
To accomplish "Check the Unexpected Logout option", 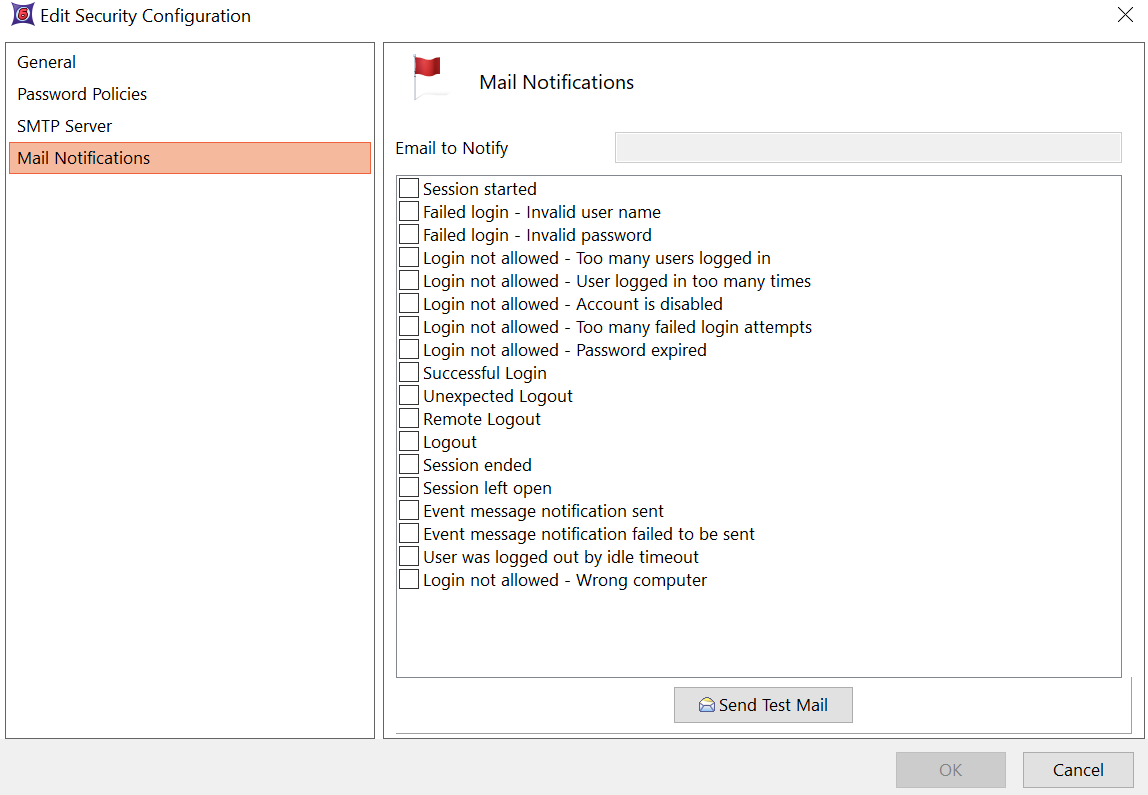I will pyautogui.click(x=409, y=395).
